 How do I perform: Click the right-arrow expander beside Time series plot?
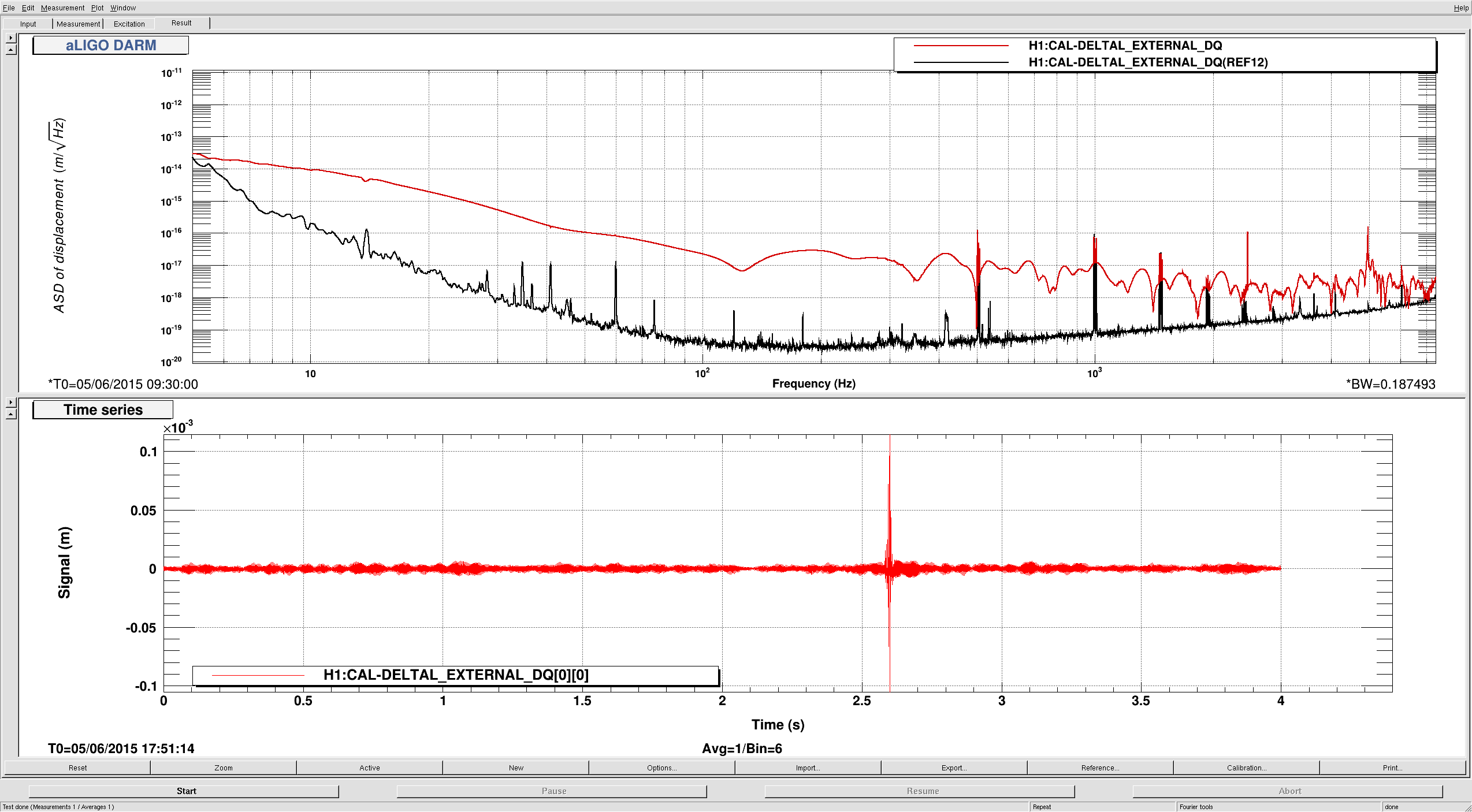tap(11, 402)
